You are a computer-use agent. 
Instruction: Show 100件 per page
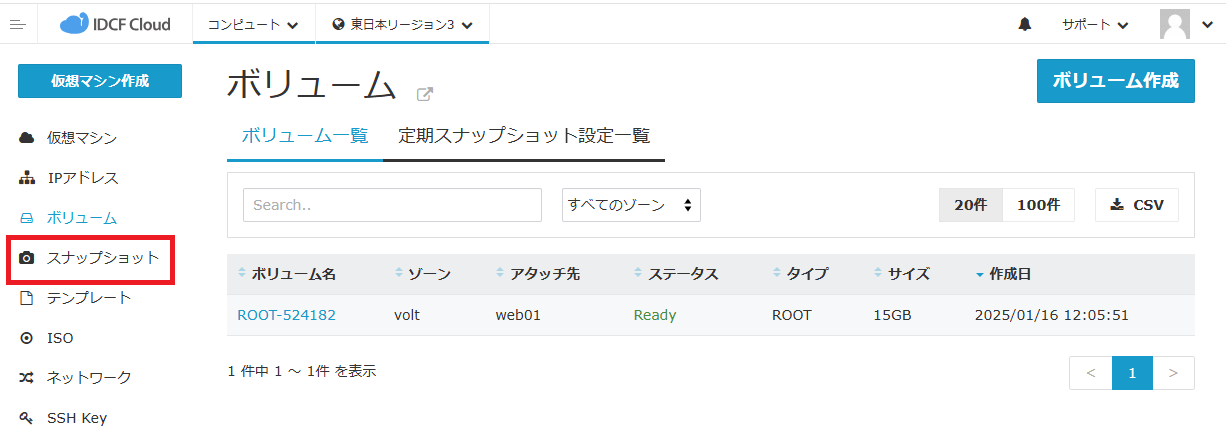click(1038, 205)
